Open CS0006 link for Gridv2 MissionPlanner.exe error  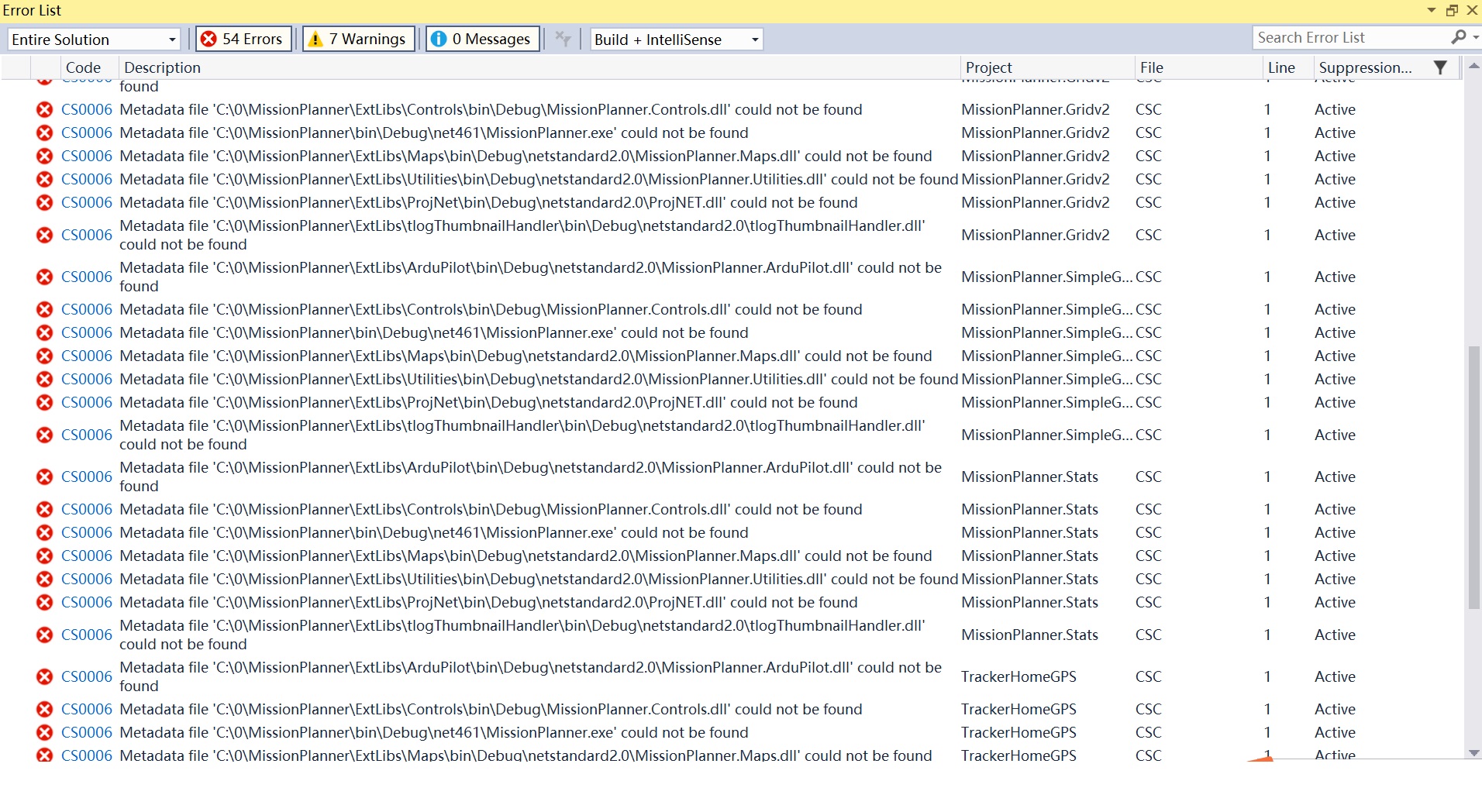tap(86, 132)
